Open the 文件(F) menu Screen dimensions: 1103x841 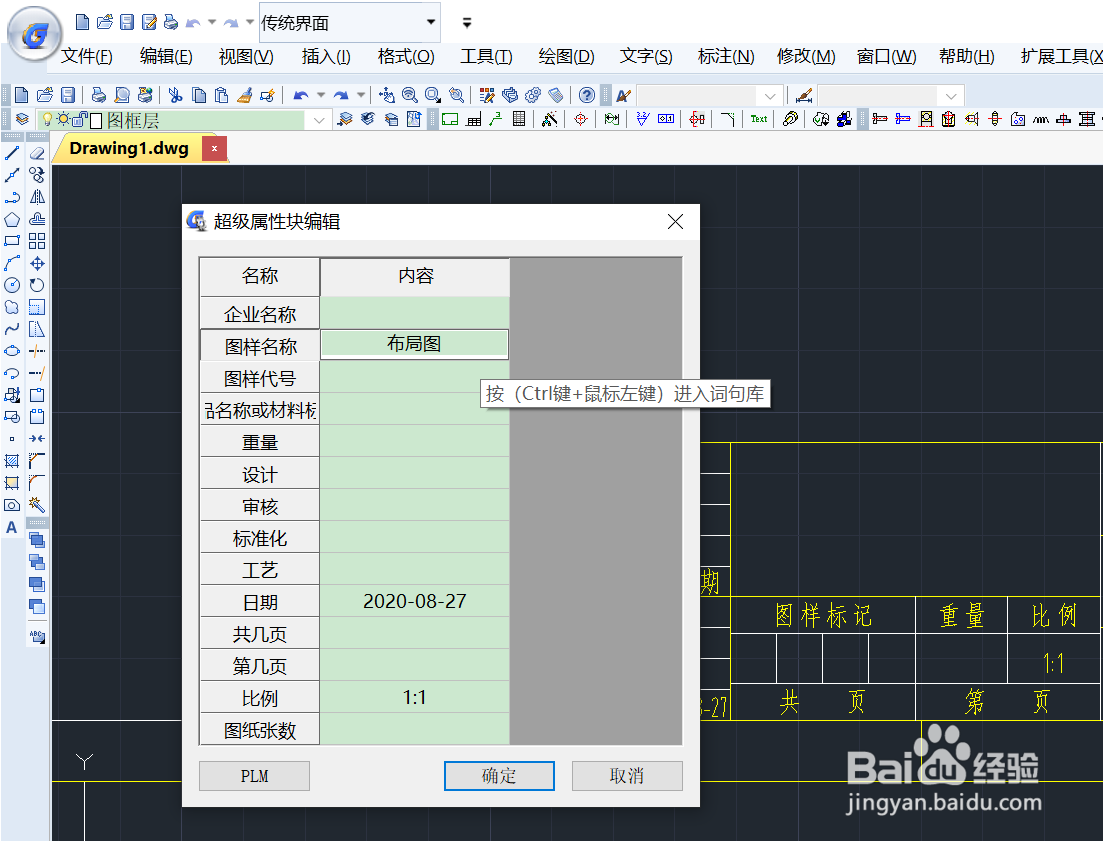(x=87, y=56)
